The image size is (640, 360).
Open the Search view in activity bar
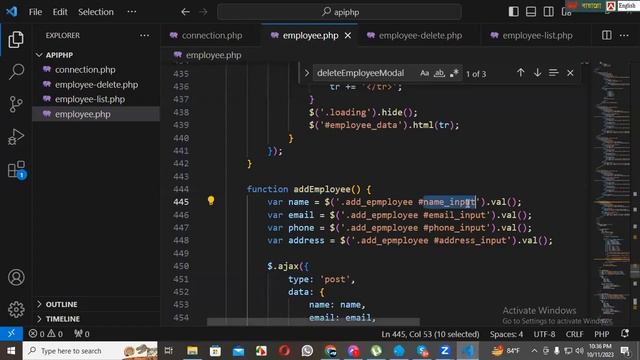coord(16,71)
